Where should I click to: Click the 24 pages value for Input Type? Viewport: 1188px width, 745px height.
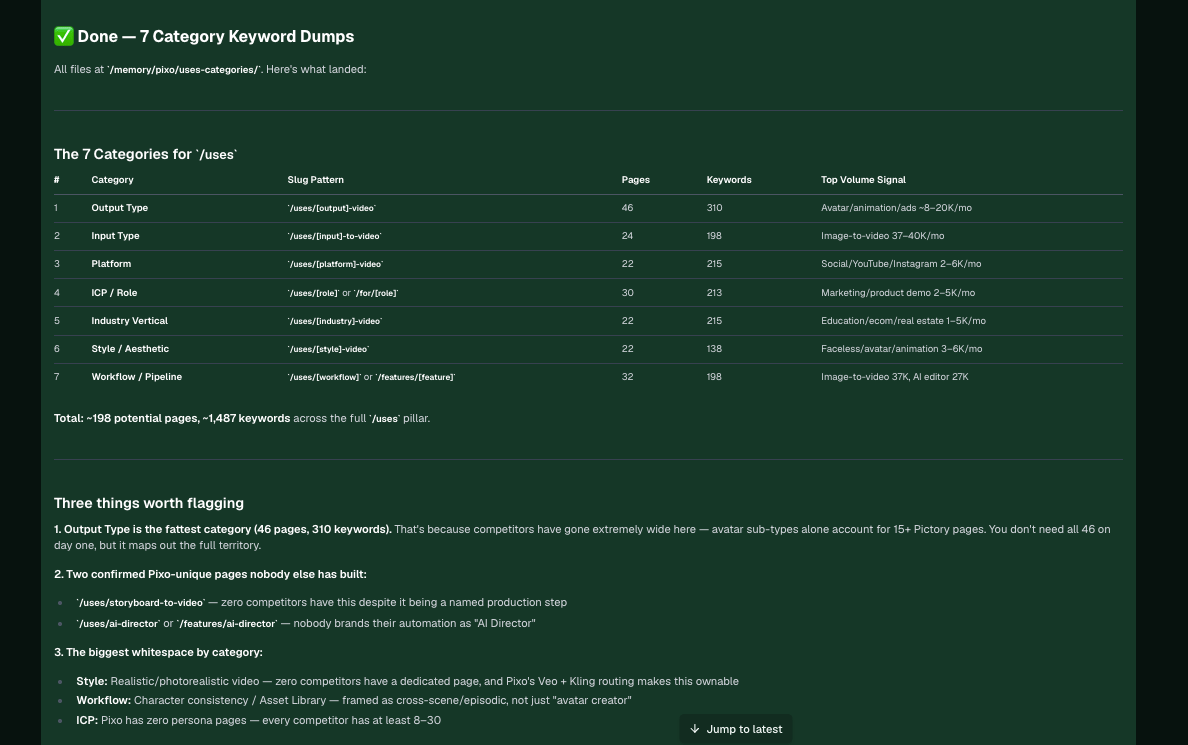627,236
